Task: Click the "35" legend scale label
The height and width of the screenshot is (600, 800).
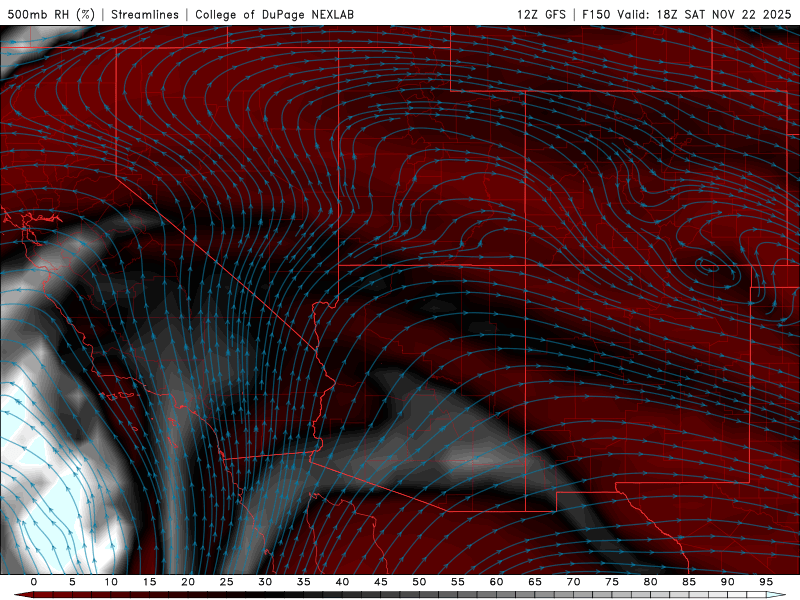Action: click(x=304, y=582)
